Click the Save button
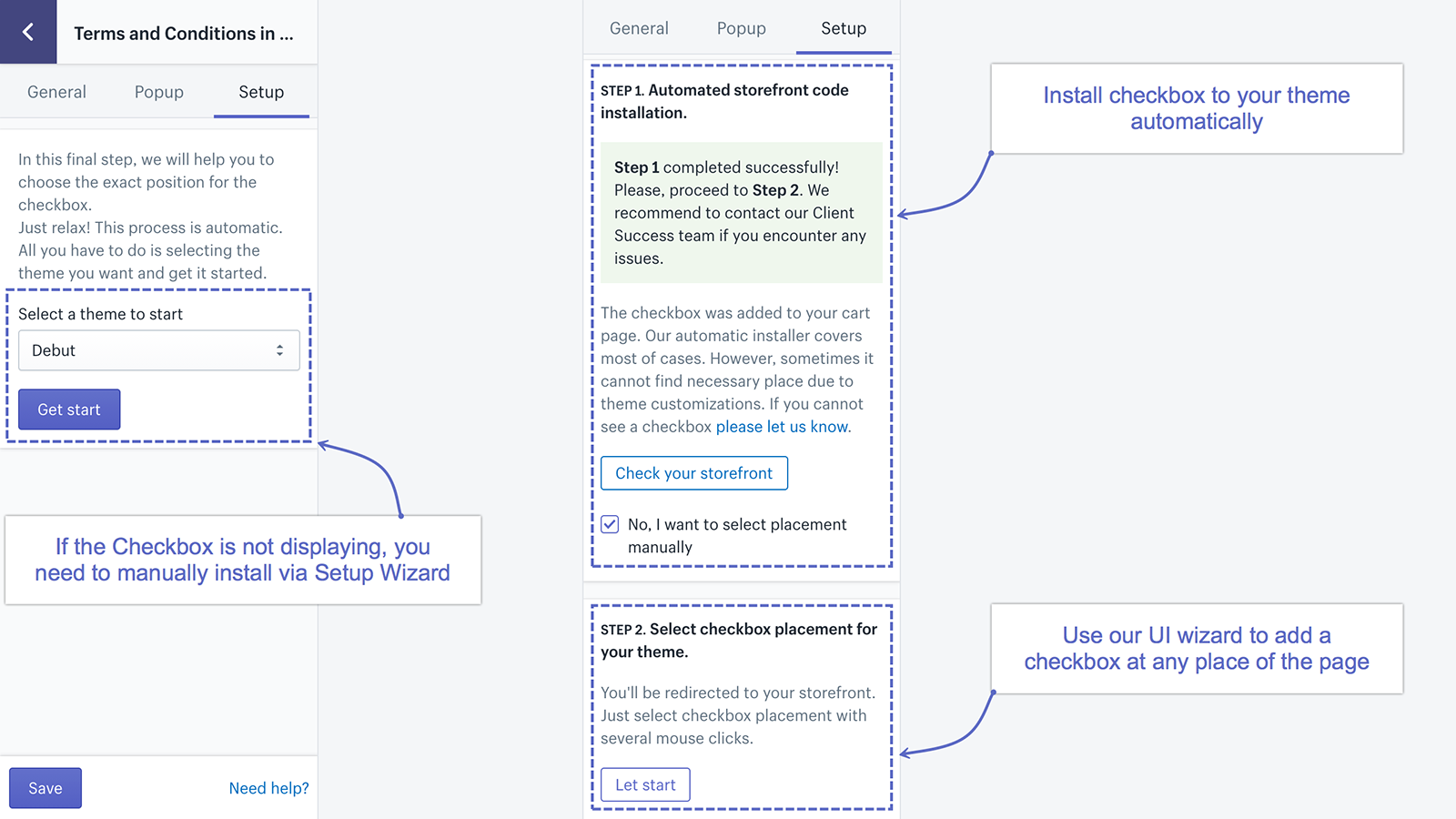 click(x=45, y=788)
